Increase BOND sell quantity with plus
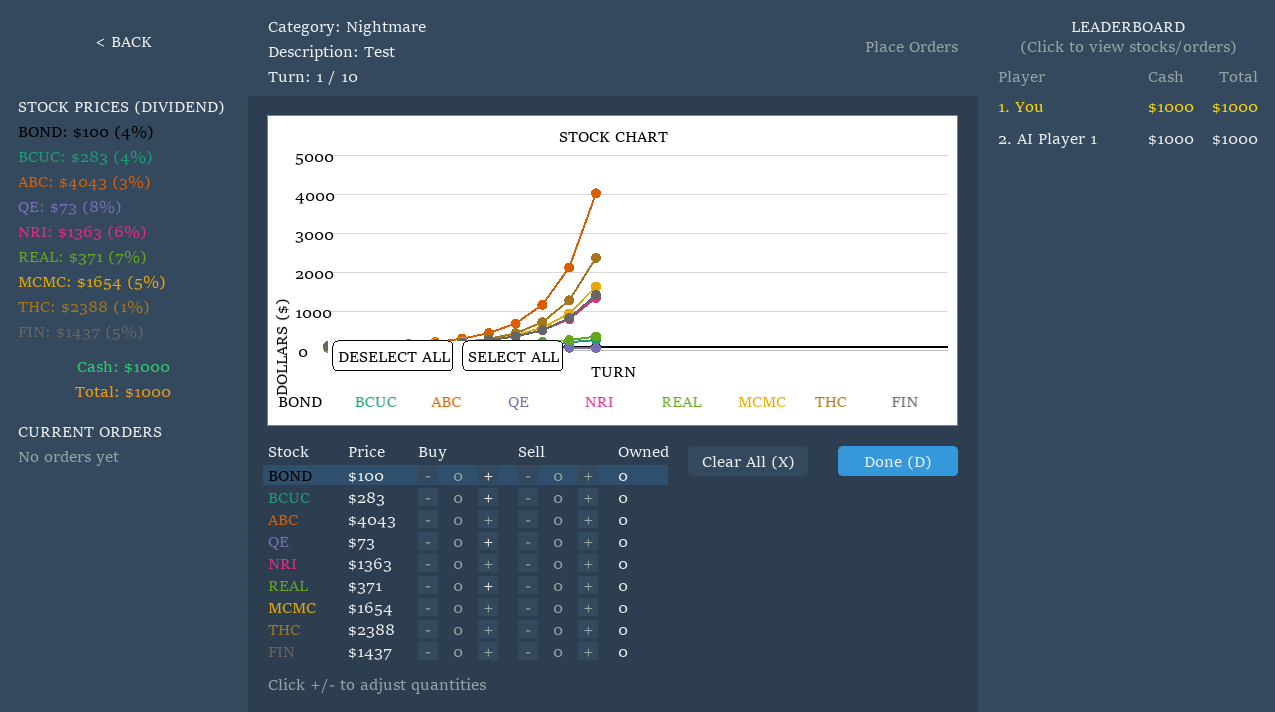The image size is (1275, 712). tap(588, 476)
